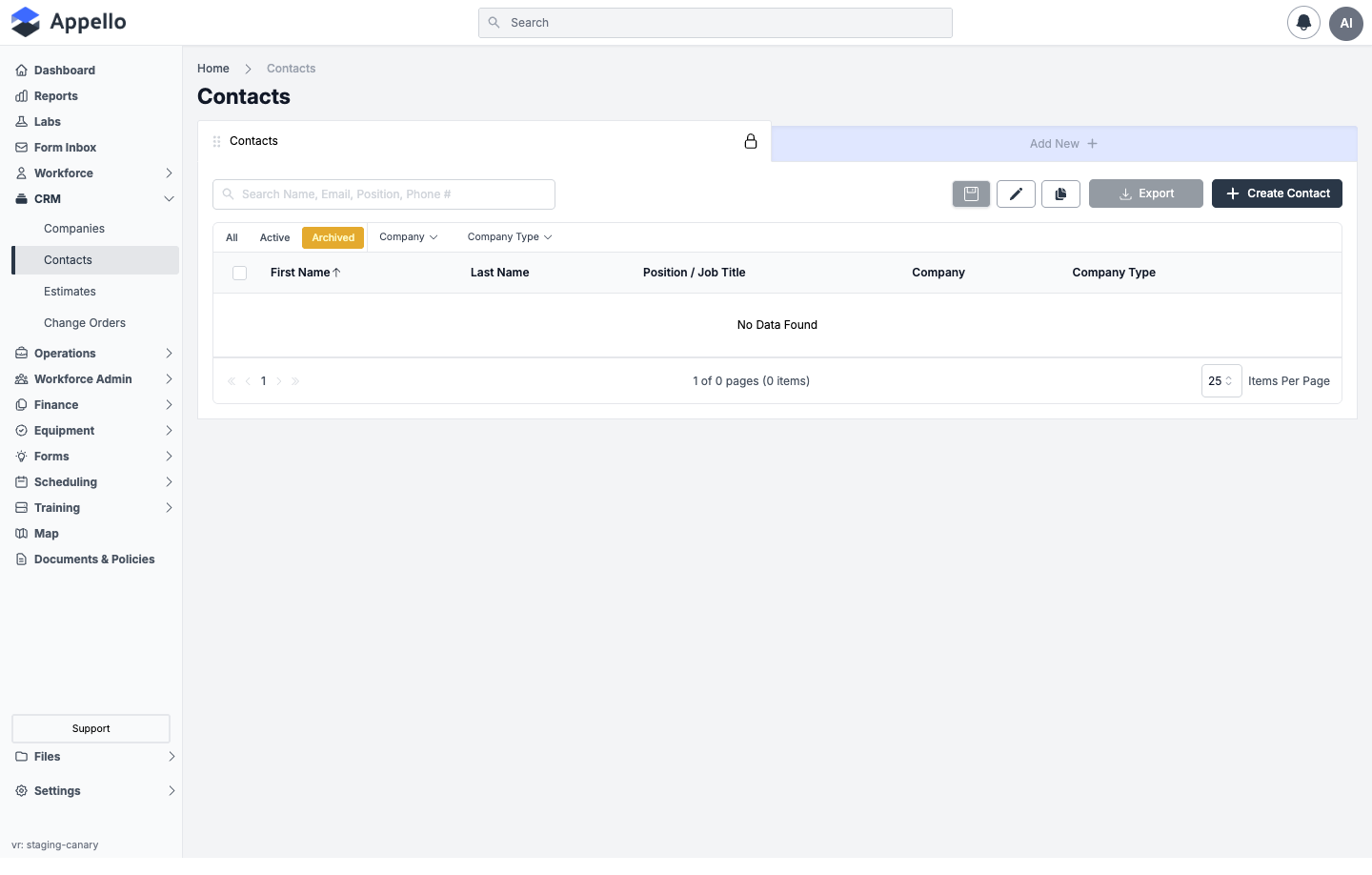Viewport: 1372px width, 875px height.
Task: Open the Company Type filter dropdown
Action: pos(510,237)
